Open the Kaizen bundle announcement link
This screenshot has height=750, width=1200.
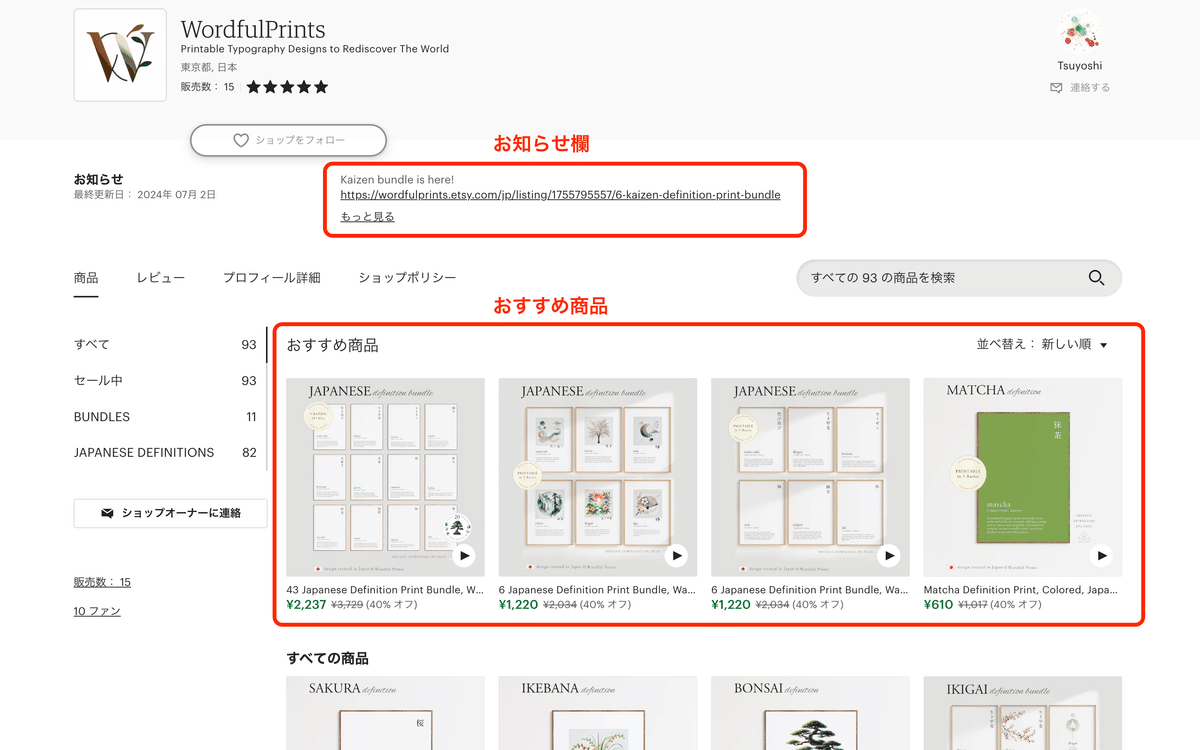point(560,195)
